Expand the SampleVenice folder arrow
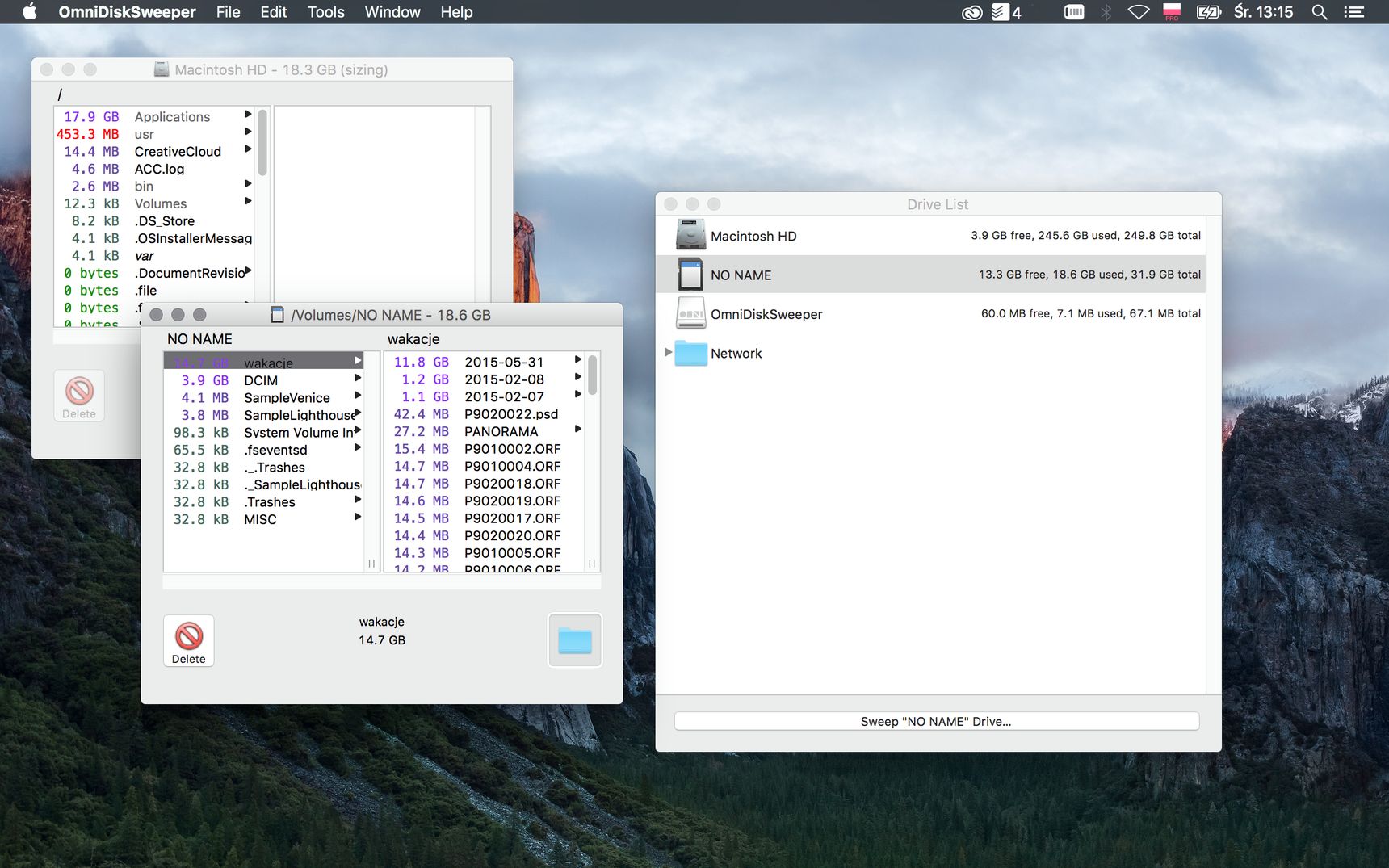 pyautogui.click(x=358, y=396)
